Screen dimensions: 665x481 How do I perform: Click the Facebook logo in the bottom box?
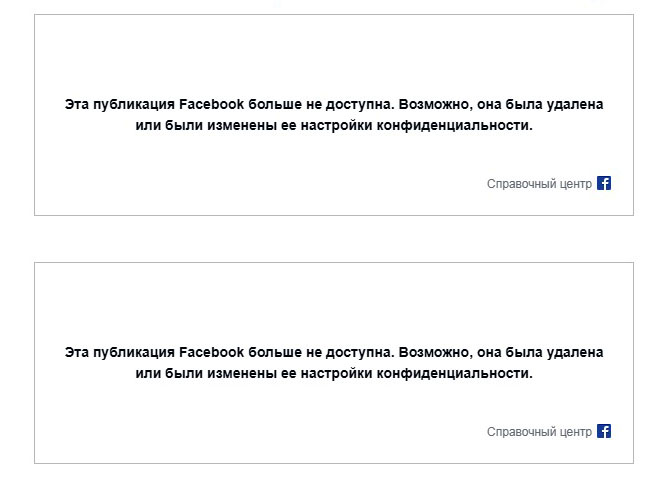pos(604,431)
